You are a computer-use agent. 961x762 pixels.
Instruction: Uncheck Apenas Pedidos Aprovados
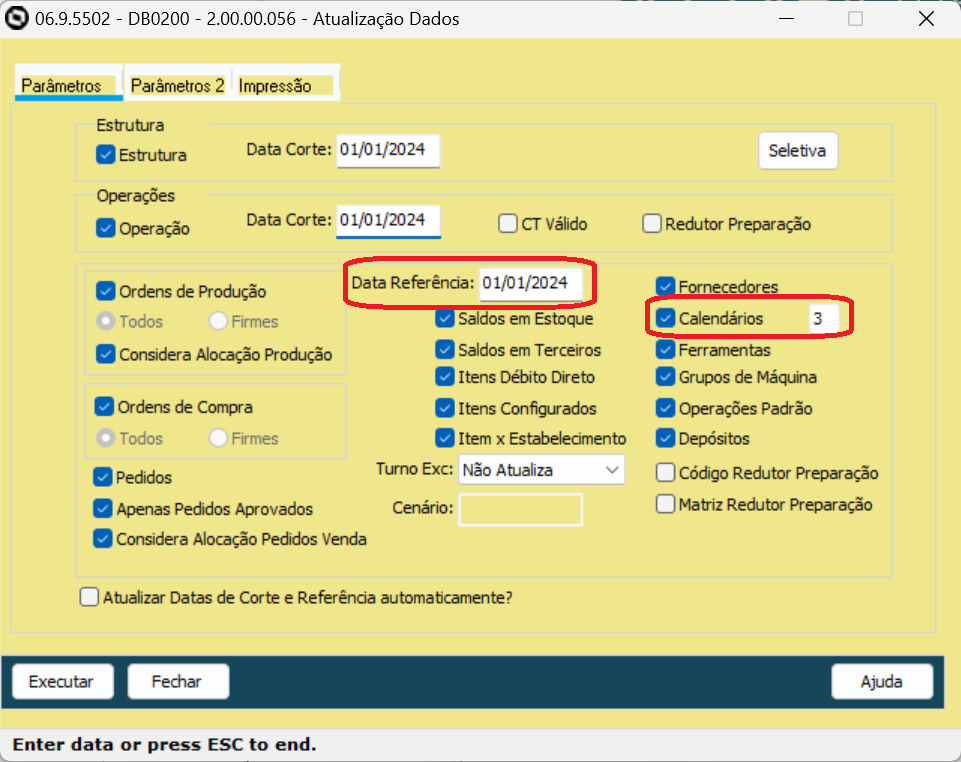pos(102,508)
